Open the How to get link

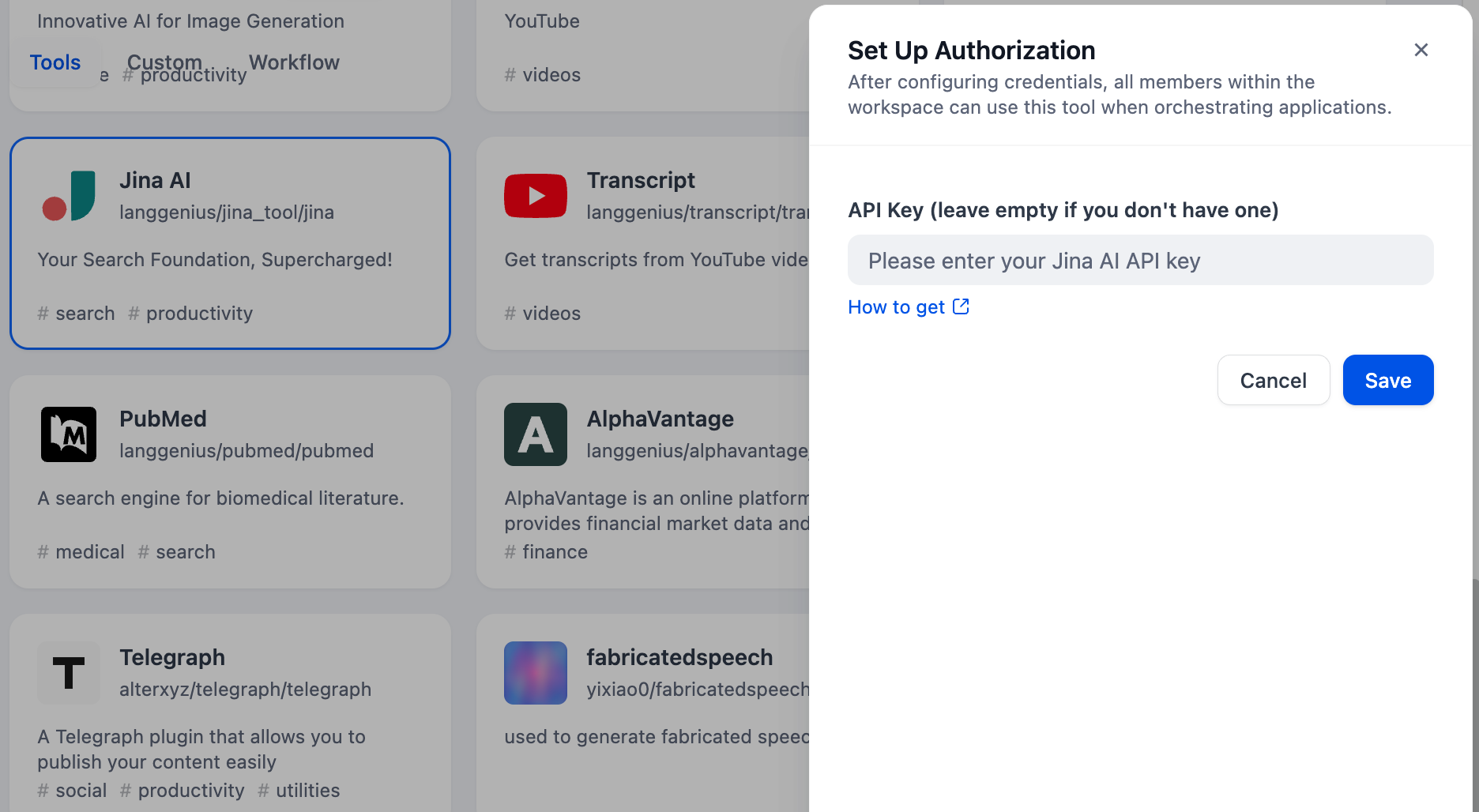click(896, 307)
